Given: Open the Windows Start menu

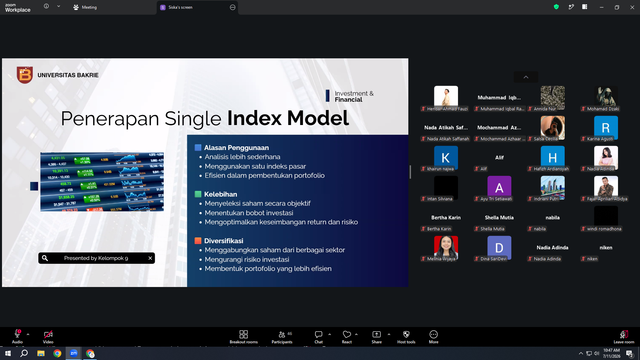Looking at the screenshot, I should click(8, 353).
